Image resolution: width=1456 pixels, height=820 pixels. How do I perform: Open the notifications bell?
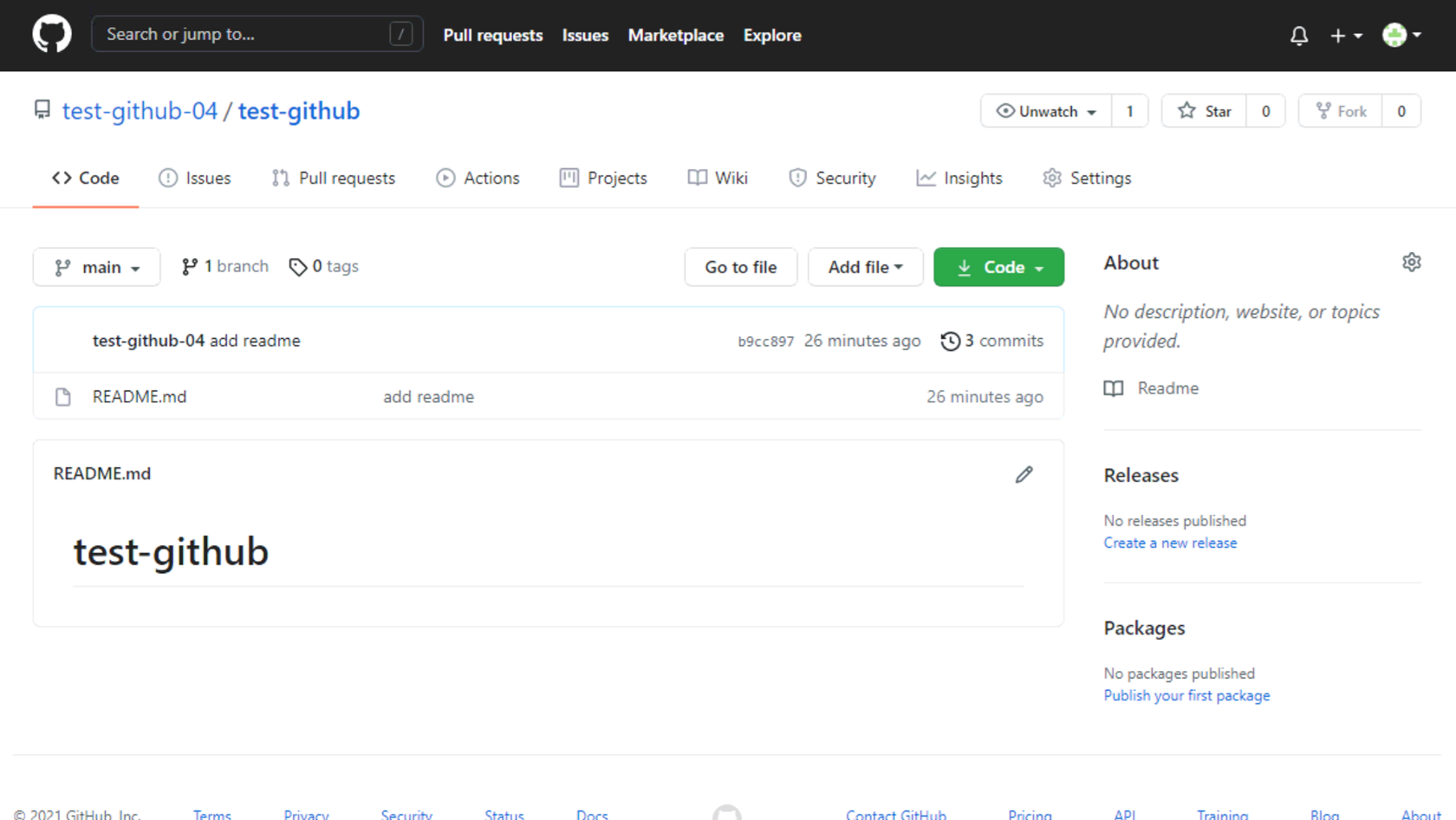click(1298, 36)
